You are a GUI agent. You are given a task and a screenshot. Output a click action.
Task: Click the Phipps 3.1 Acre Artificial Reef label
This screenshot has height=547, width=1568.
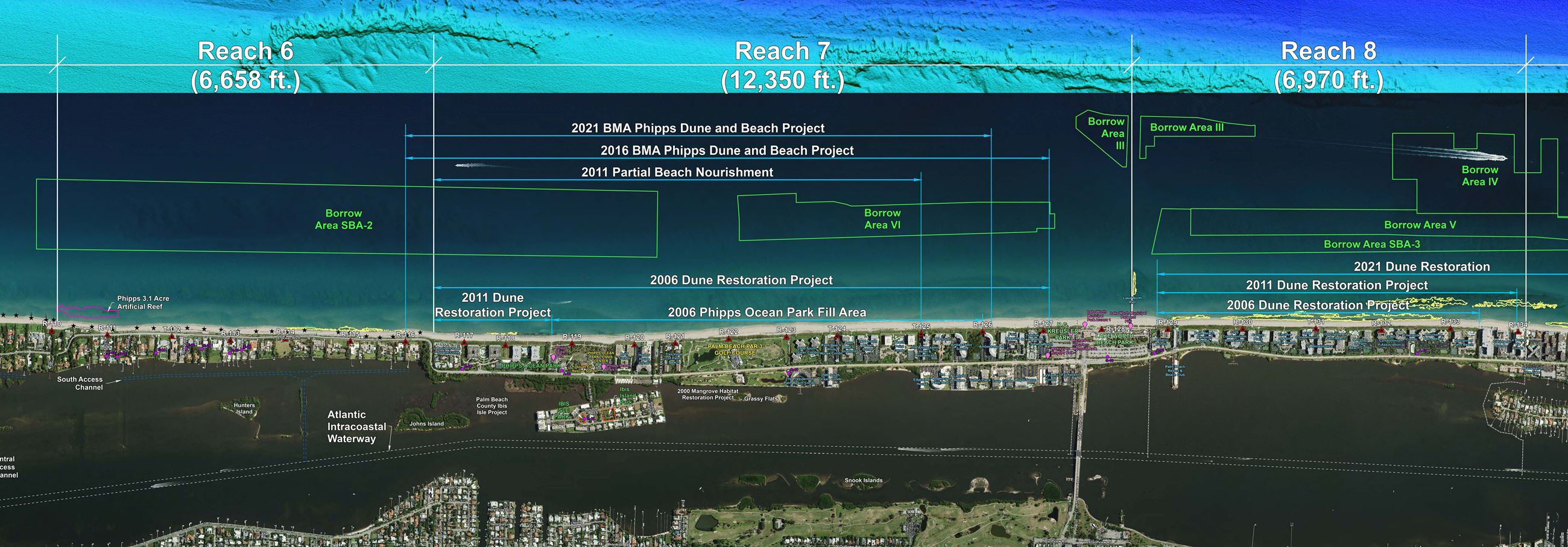(143, 302)
